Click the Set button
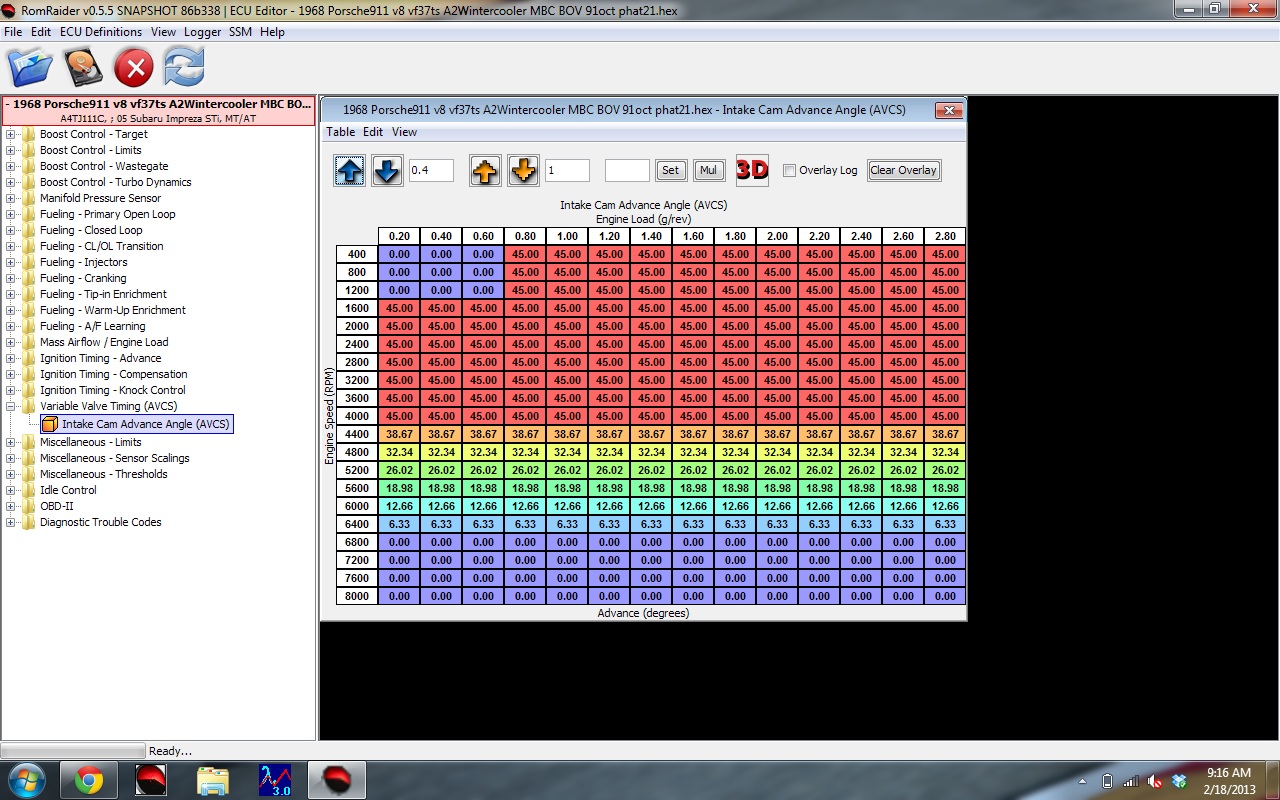Screen dimensions: 1280x800 coord(670,170)
